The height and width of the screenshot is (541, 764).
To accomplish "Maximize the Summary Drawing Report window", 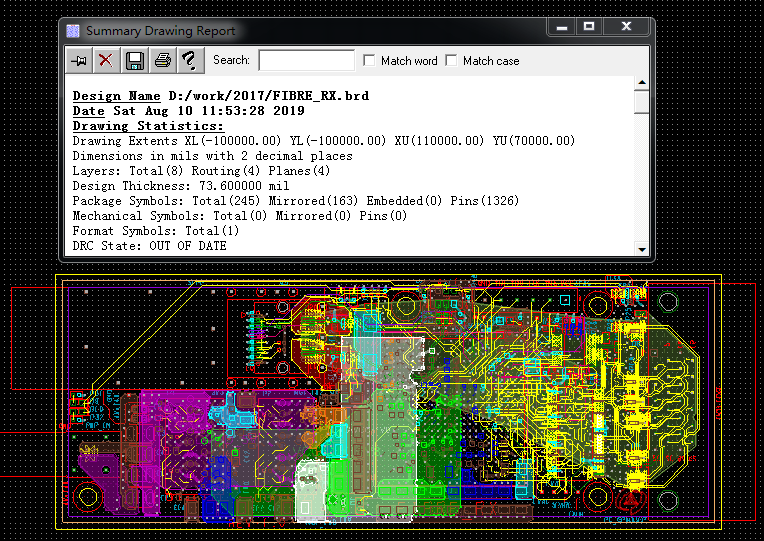I will [x=589, y=28].
